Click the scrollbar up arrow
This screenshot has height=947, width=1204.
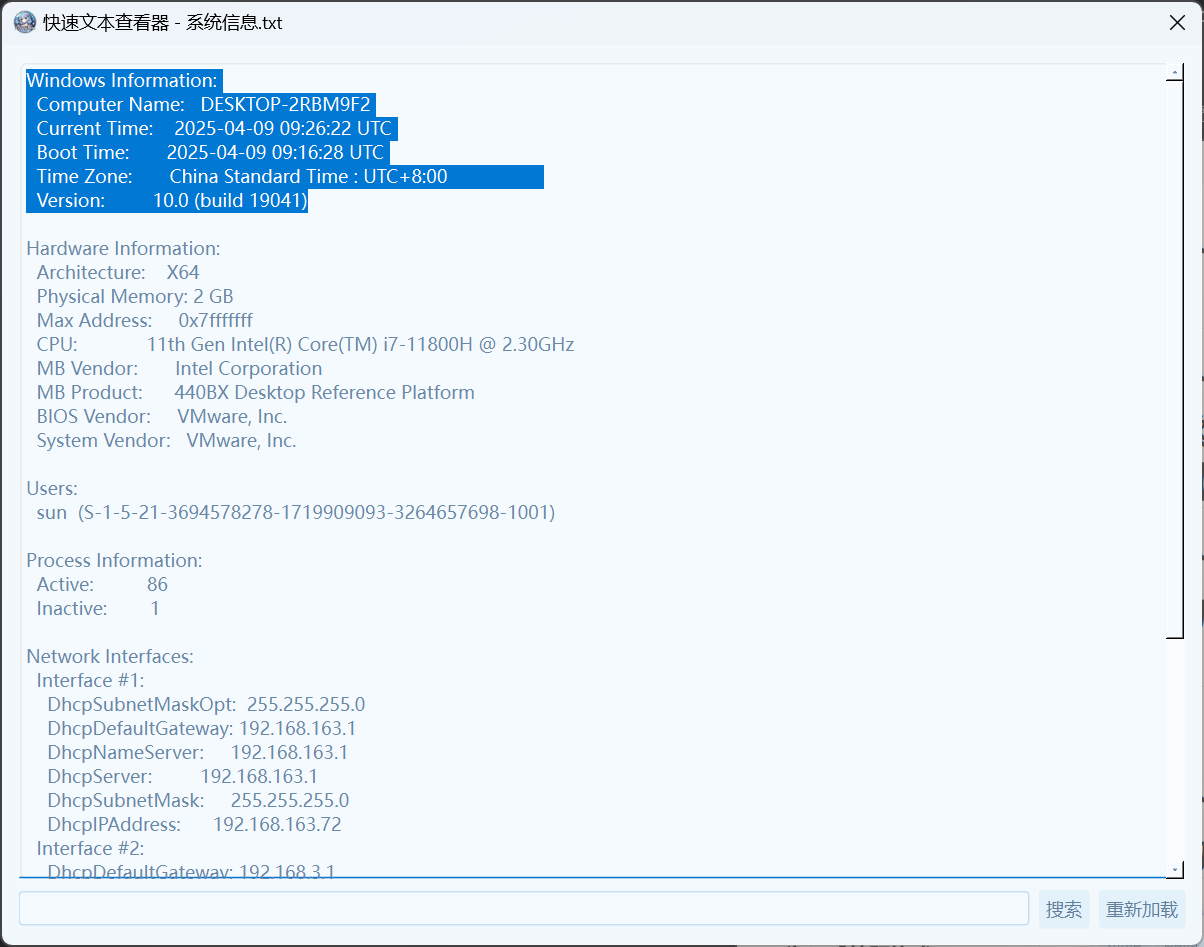click(1176, 73)
